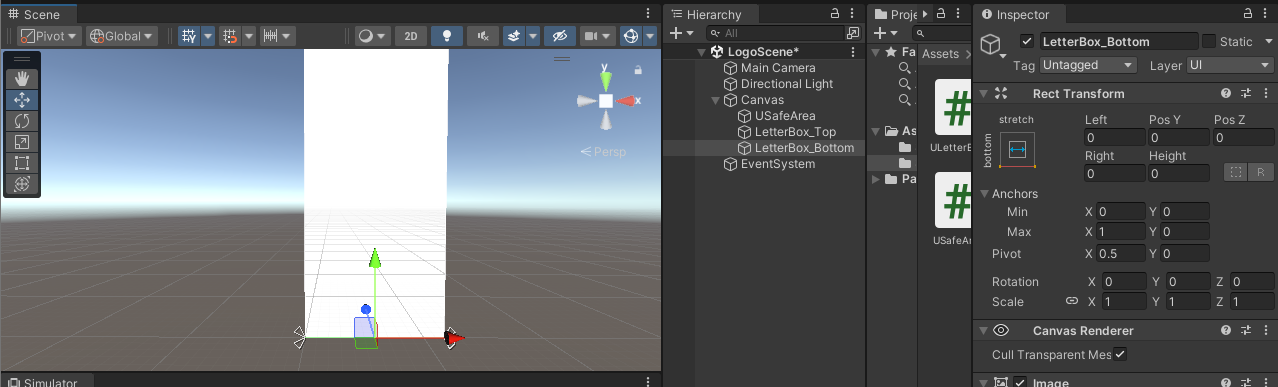This screenshot has height=387, width=1278.
Task: Select the Hand view tool
Action: (x=22, y=78)
